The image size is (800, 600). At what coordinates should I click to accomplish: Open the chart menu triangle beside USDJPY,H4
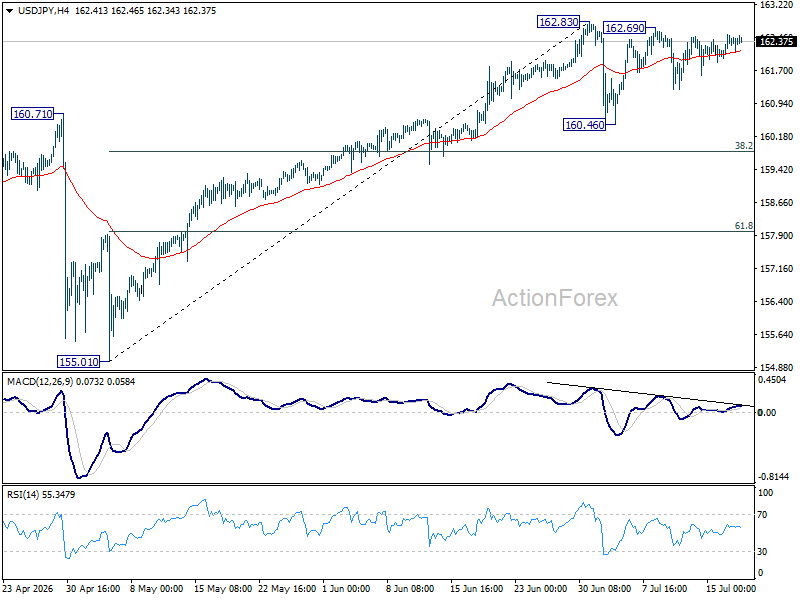point(9,11)
